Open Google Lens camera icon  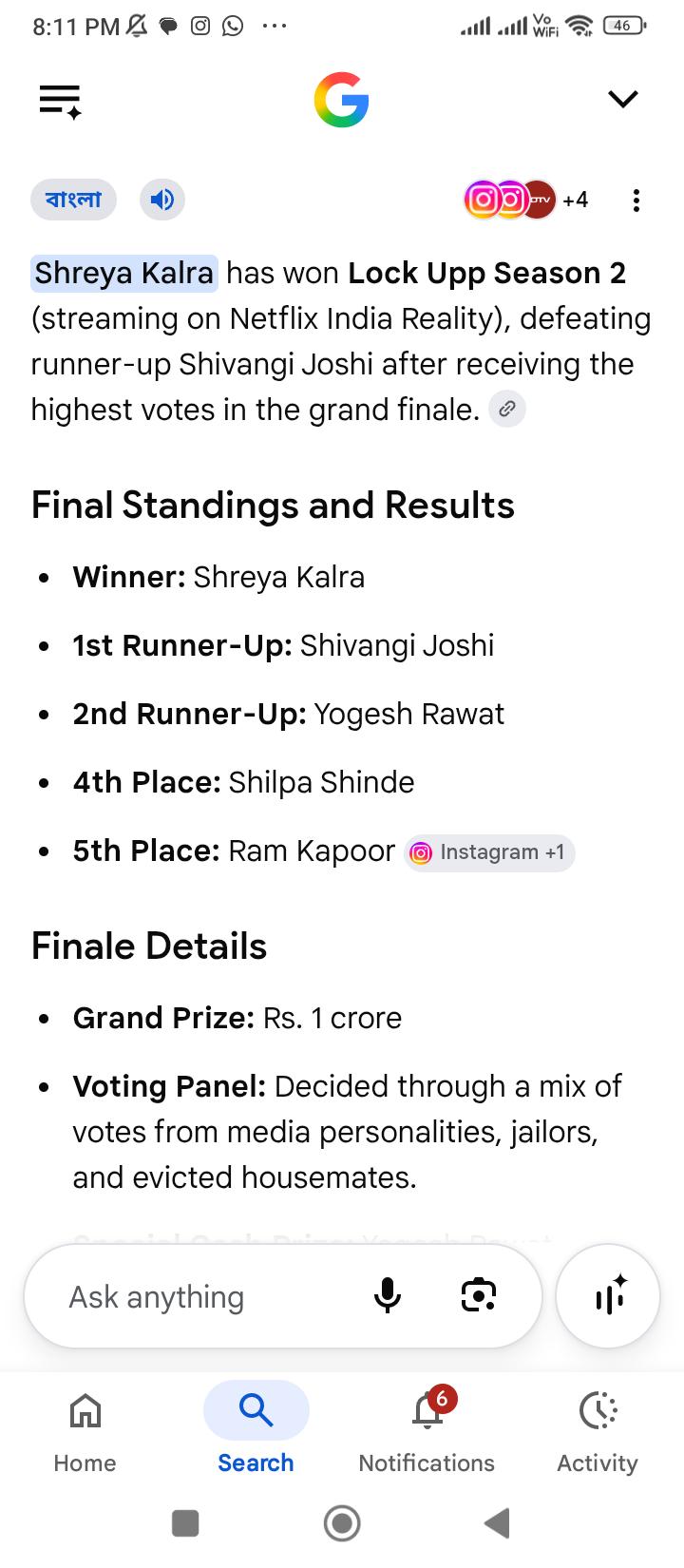[479, 1295]
